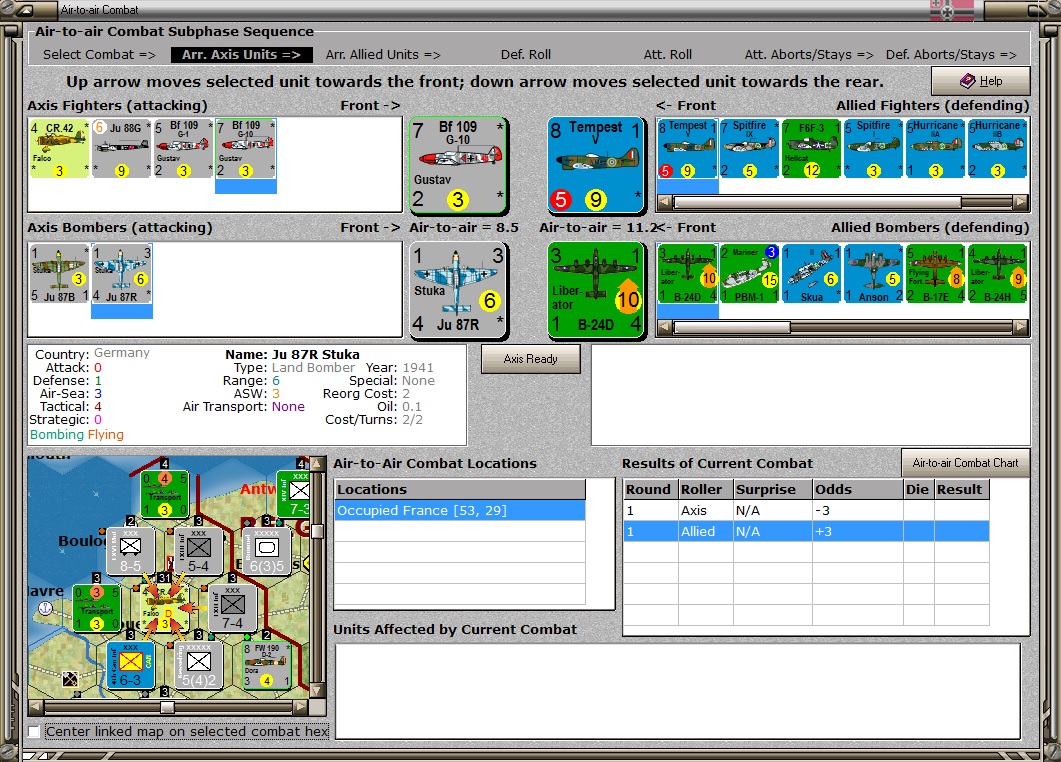Click the large Tempest V Allied front counter
The height and width of the screenshot is (762, 1061).
coord(596,165)
